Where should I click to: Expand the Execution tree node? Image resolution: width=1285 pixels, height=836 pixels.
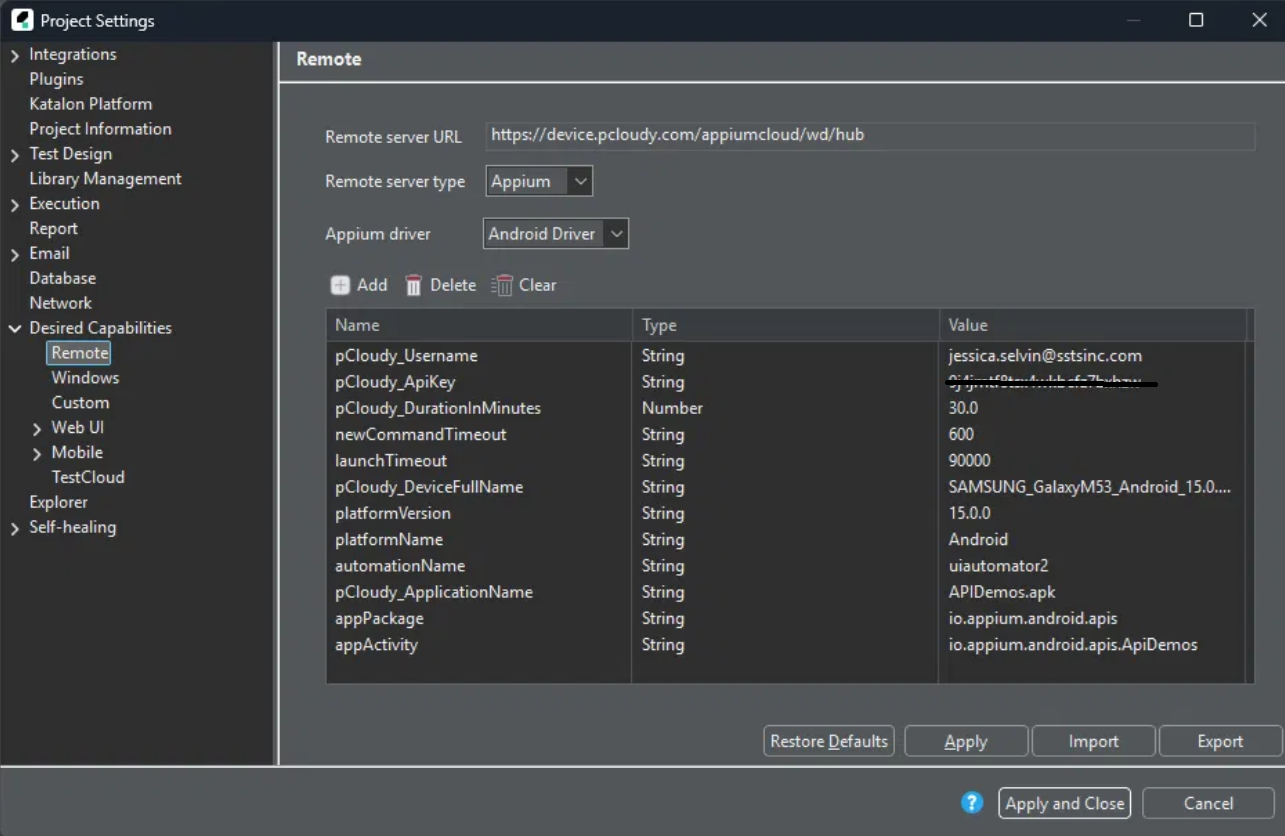[x=14, y=204]
